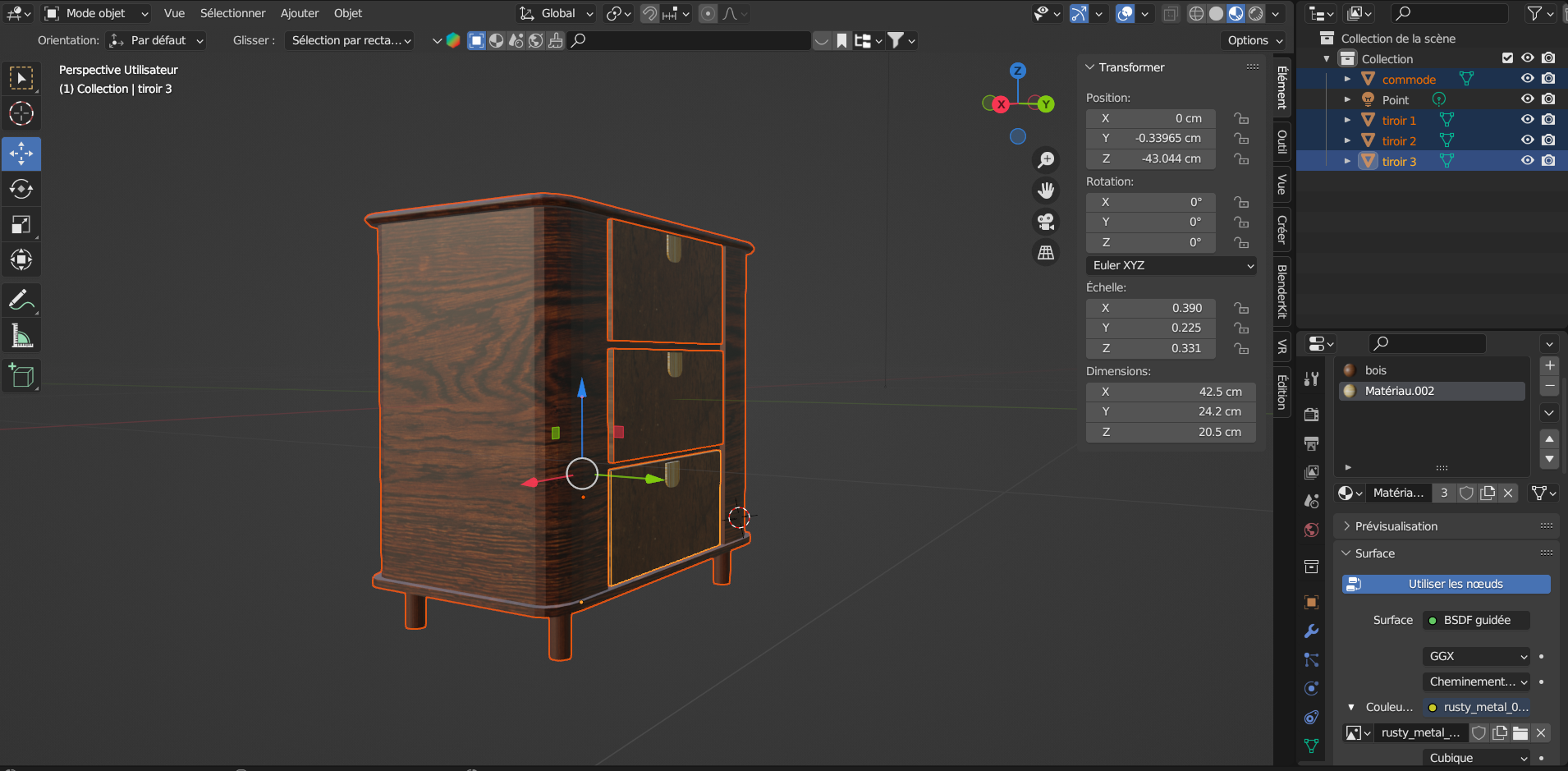This screenshot has width=1568, height=771.
Task: Disable render visibility for commode
Action: [1548, 78]
